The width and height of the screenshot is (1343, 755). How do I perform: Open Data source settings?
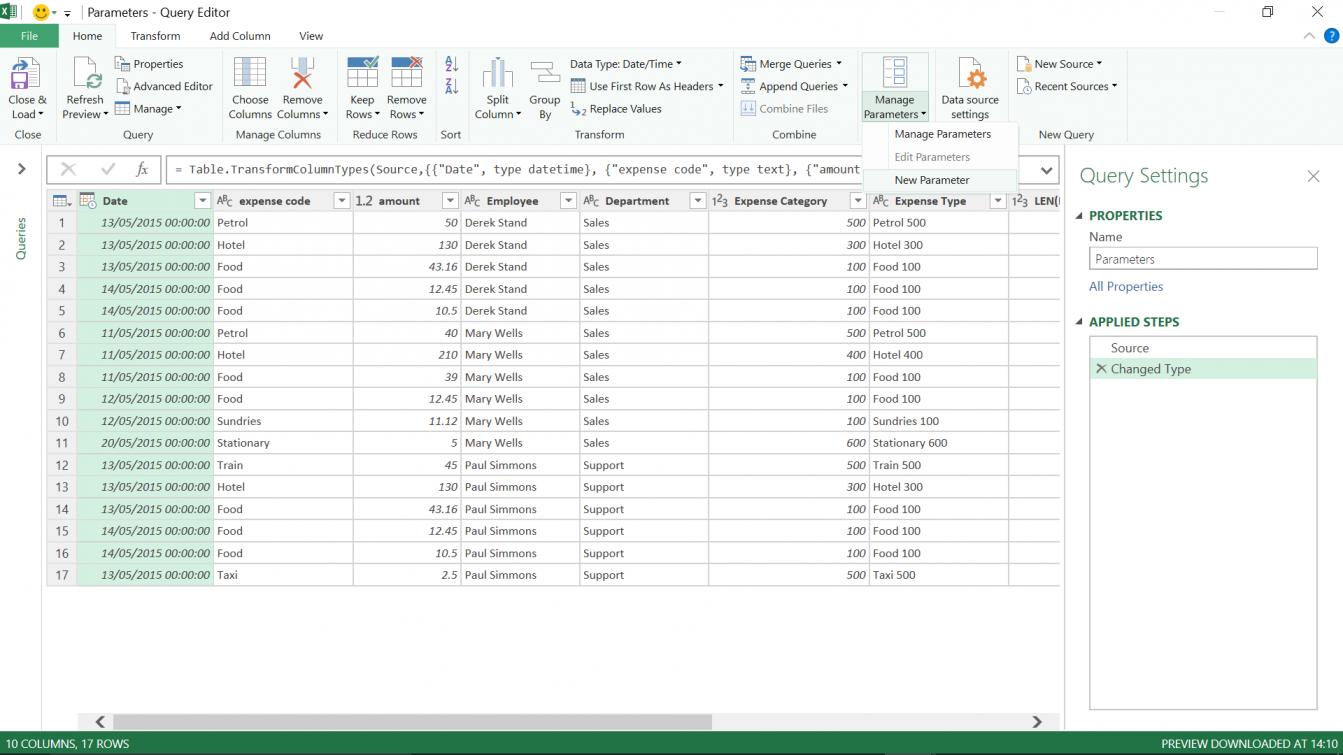tap(970, 88)
